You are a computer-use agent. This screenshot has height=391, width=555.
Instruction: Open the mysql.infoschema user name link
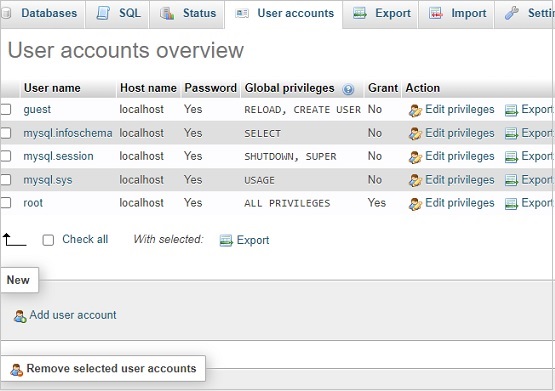pos(68,133)
